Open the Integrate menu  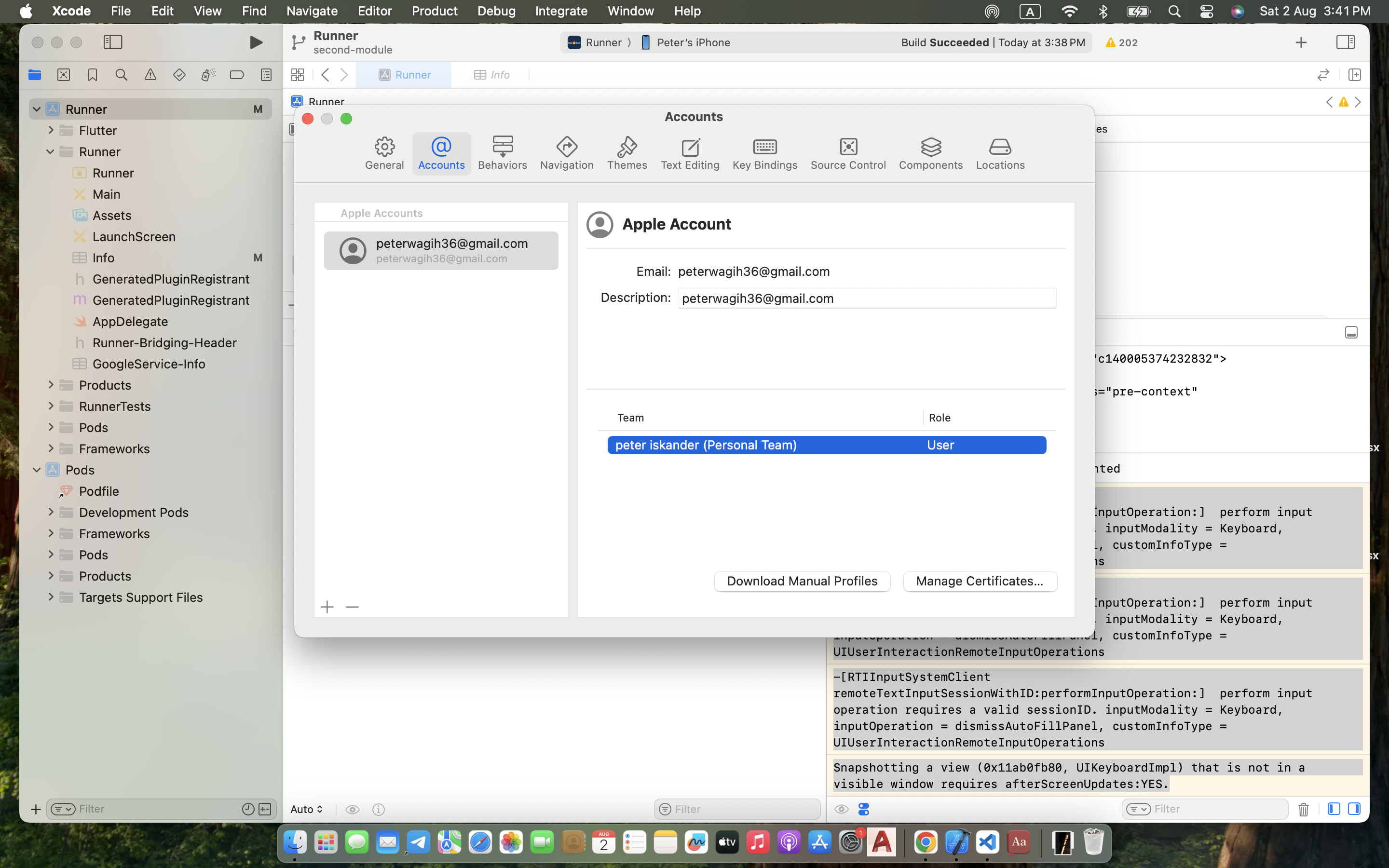[x=561, y=11]
